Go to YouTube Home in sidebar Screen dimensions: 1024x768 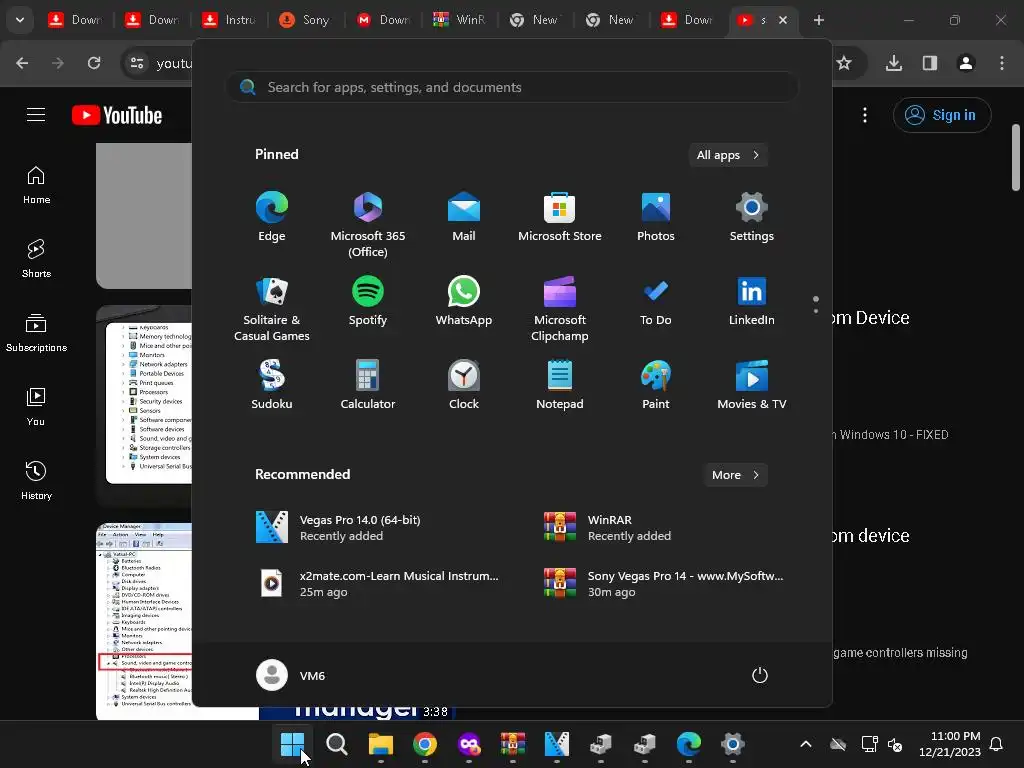[x=36, y=185]
